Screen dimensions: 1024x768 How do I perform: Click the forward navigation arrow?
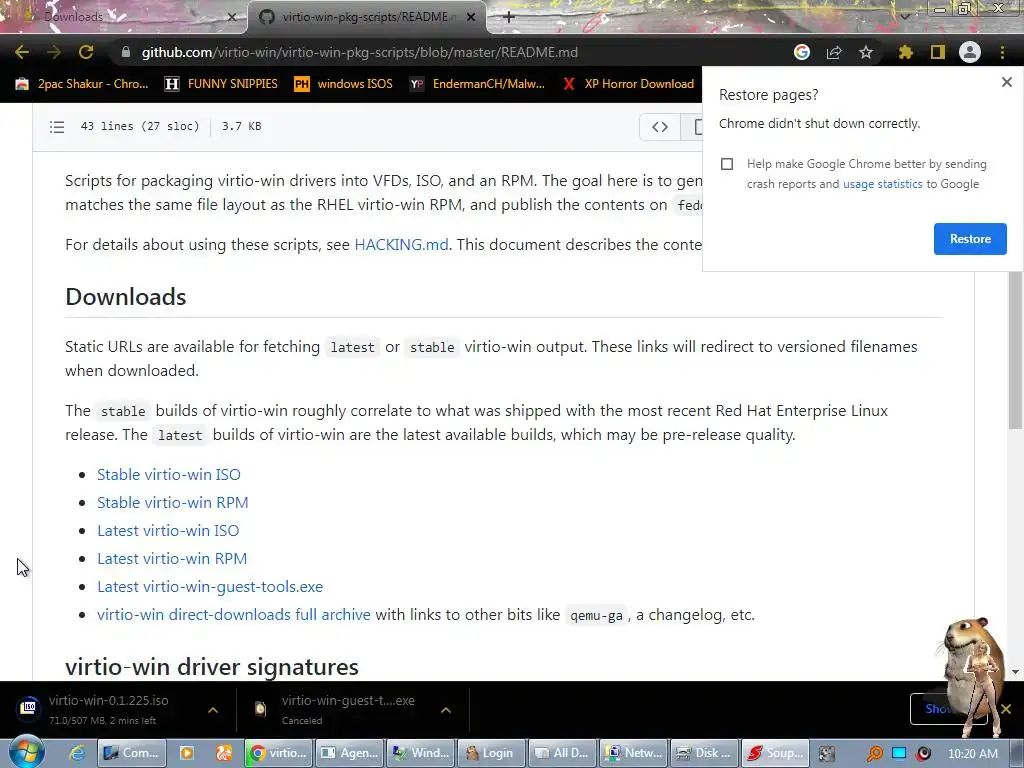point(54,52)
